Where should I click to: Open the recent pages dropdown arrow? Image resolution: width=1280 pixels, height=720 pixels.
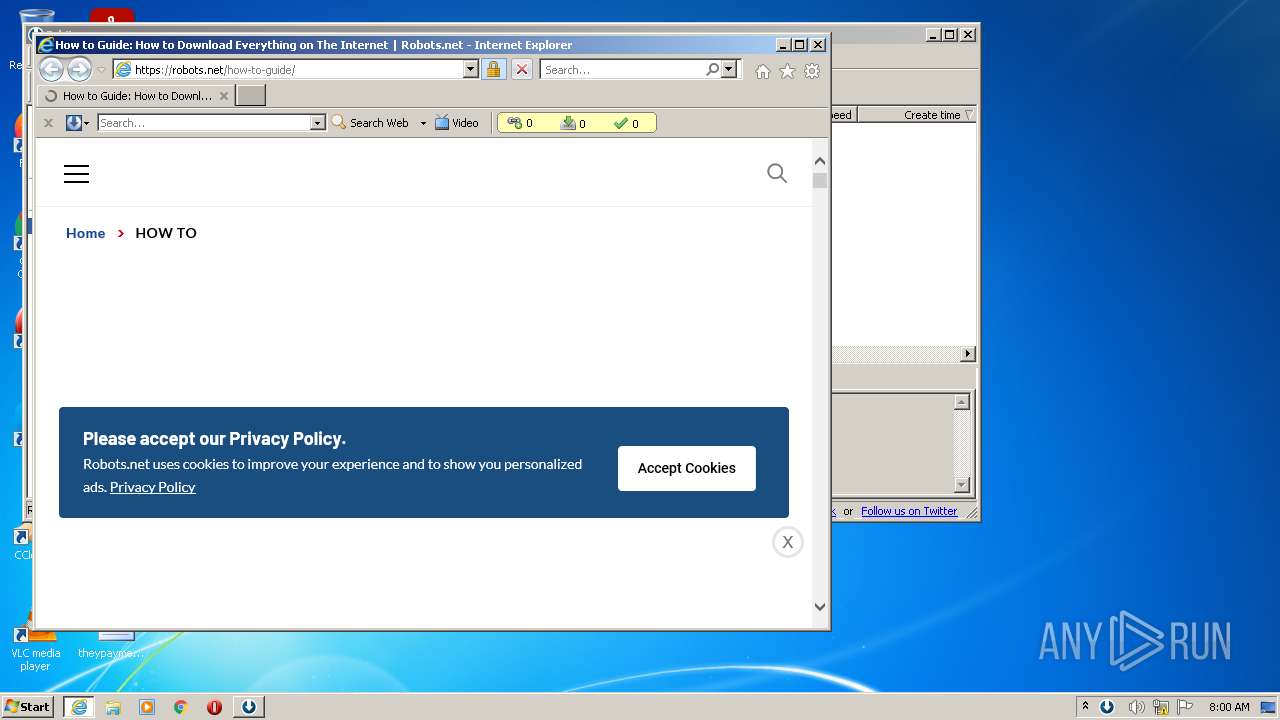point(101,70)
